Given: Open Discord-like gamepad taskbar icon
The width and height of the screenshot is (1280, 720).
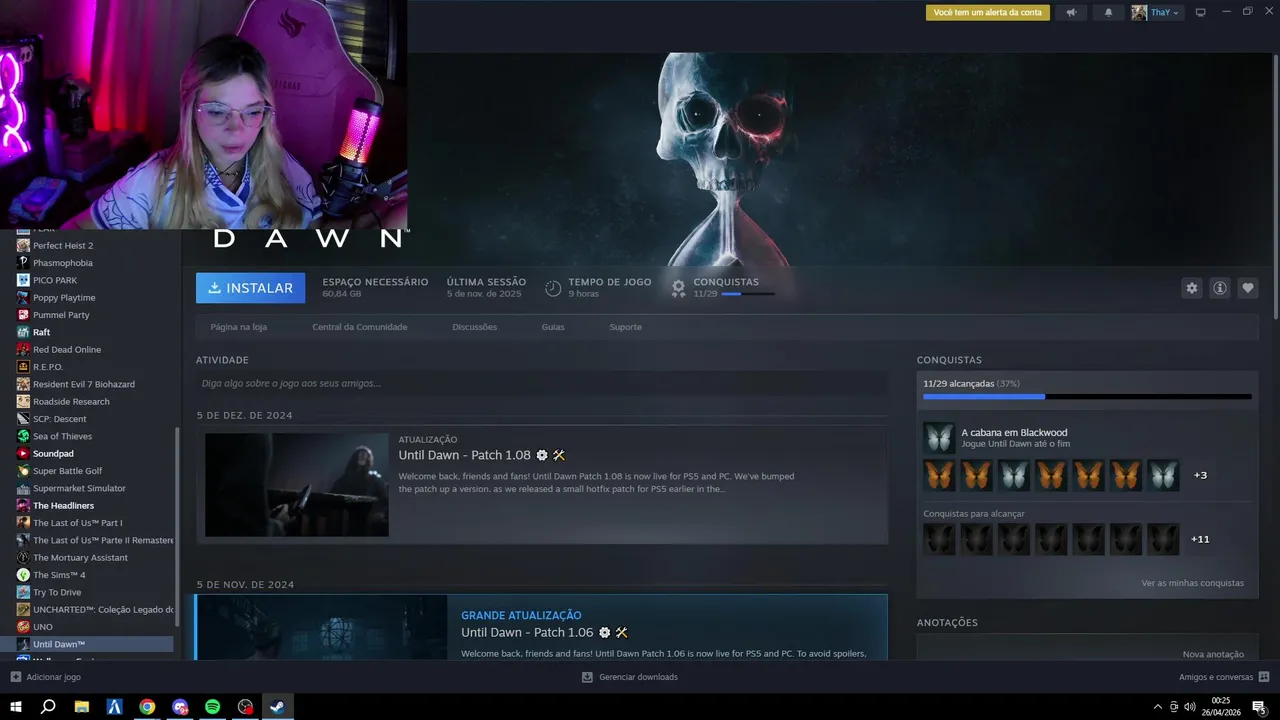Looking at the screenshot, I should (180, 707).
